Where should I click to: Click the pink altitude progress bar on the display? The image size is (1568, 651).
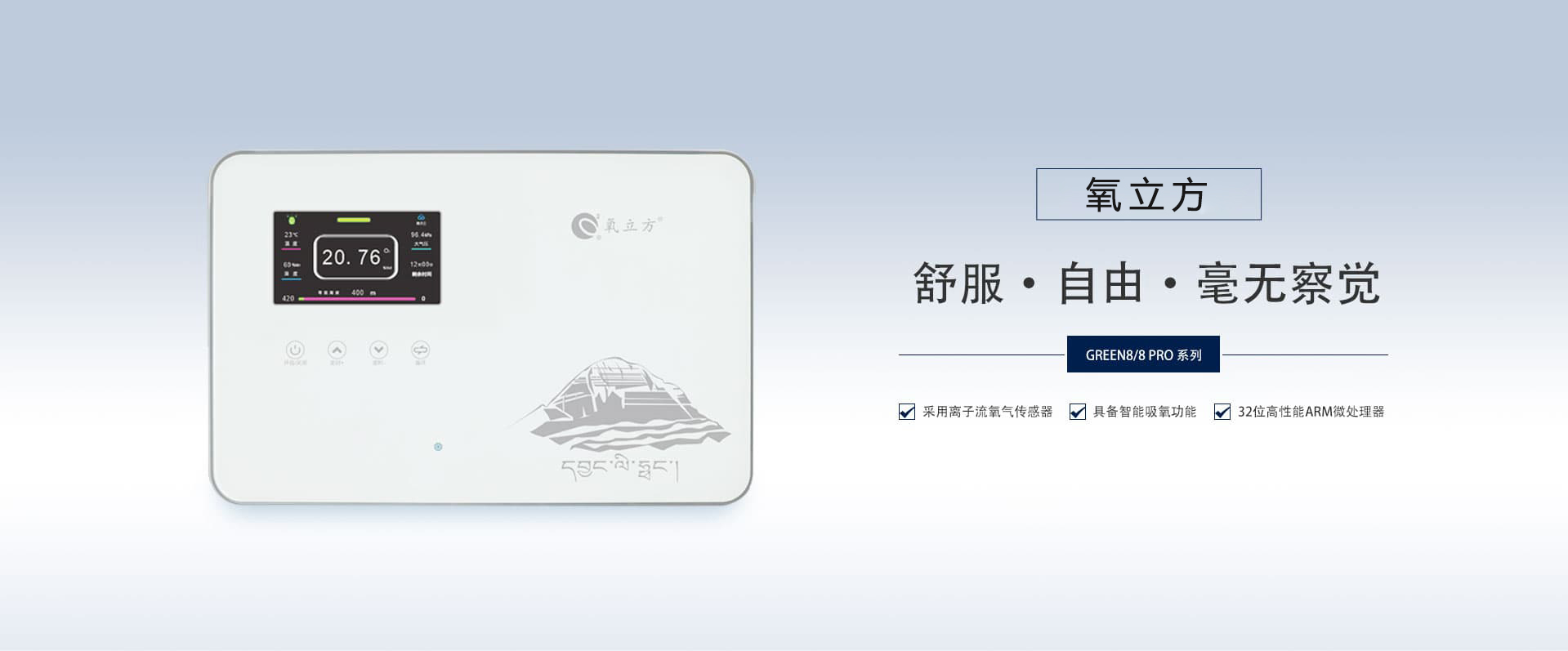(357, 299)
